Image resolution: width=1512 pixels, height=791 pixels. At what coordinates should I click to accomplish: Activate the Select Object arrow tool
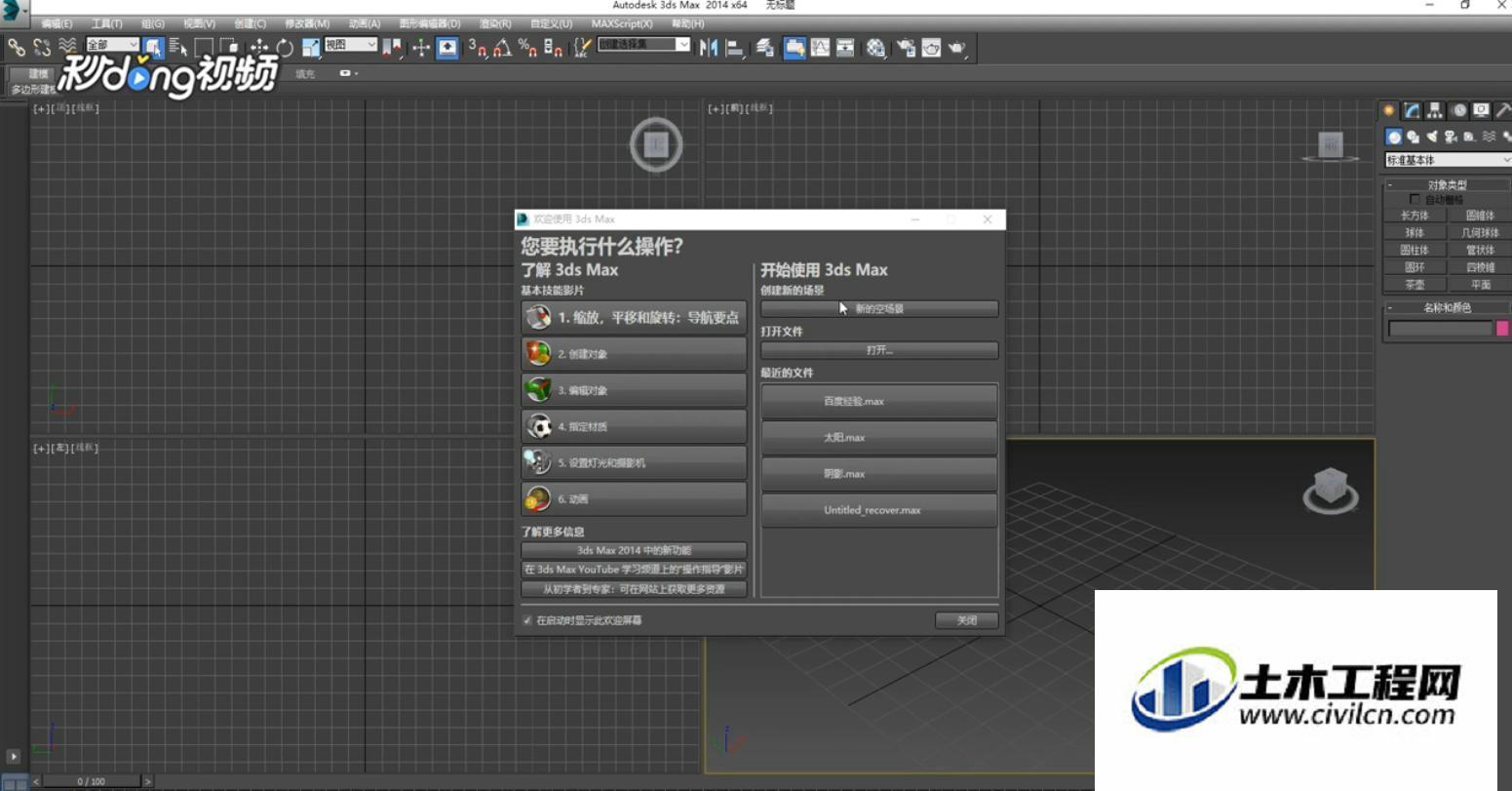[153, 47]
